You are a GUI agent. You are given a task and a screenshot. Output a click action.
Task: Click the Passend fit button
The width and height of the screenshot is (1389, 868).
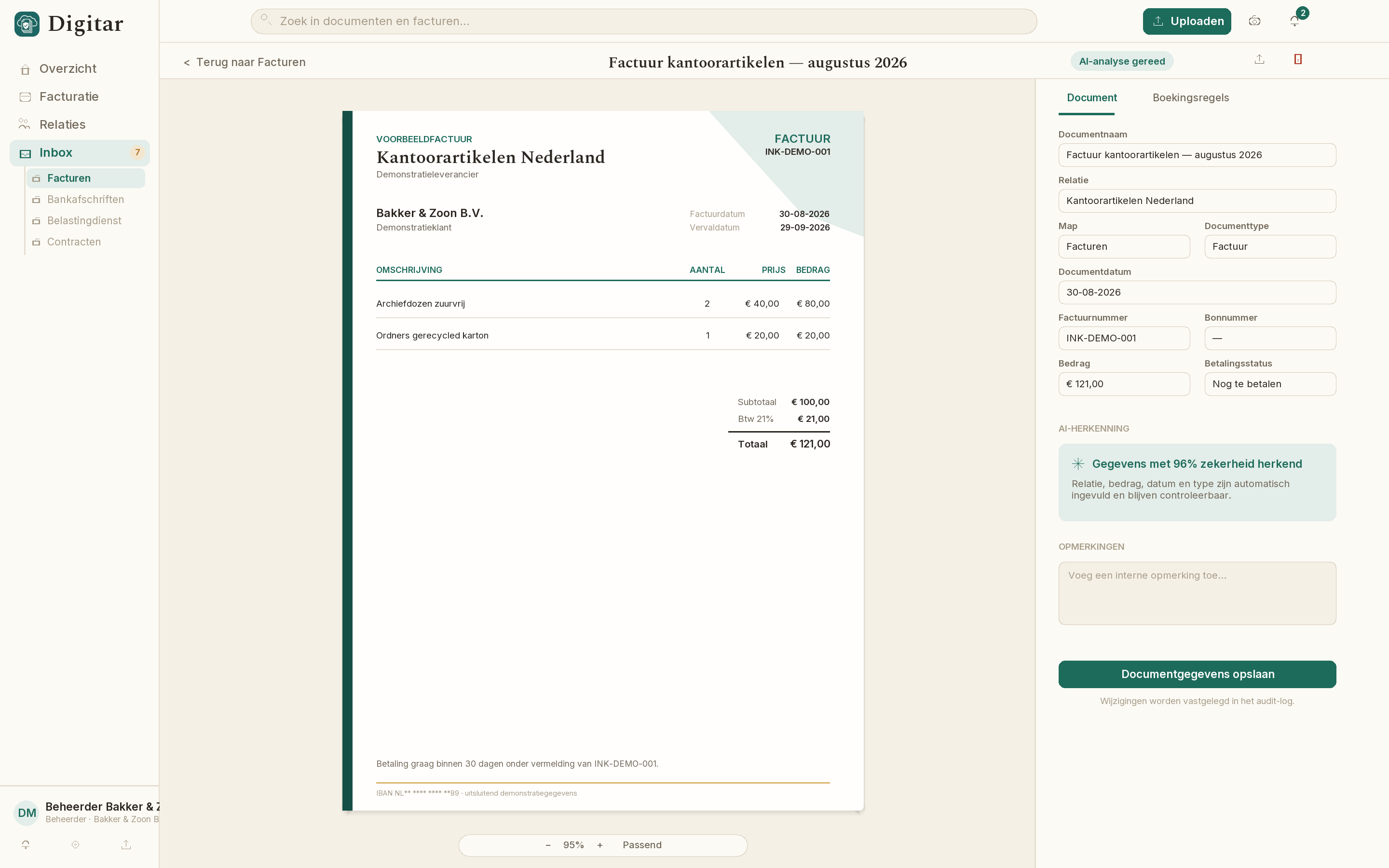click(642, 844)
